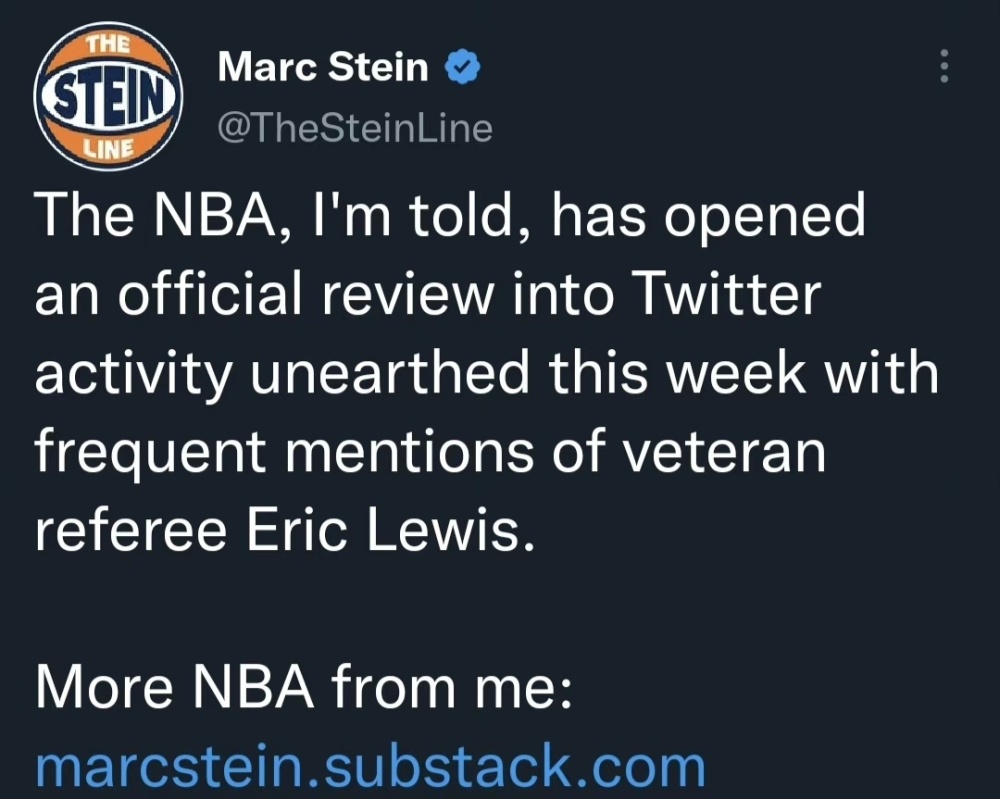
Task: Open the @TheSteinLine handle
Action: point(355,128)
